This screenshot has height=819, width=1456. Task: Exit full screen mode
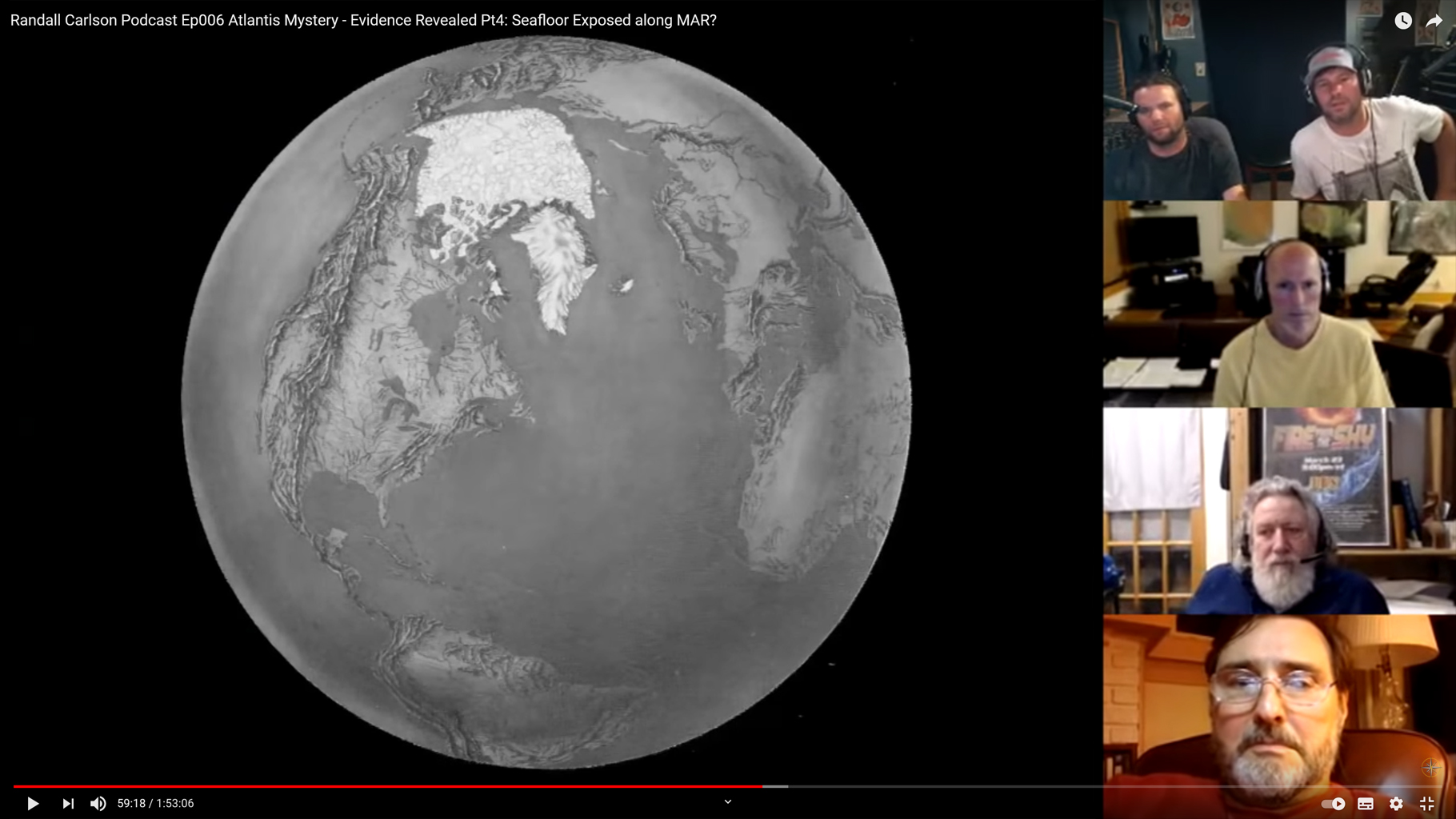click(x=1426, y=804)
